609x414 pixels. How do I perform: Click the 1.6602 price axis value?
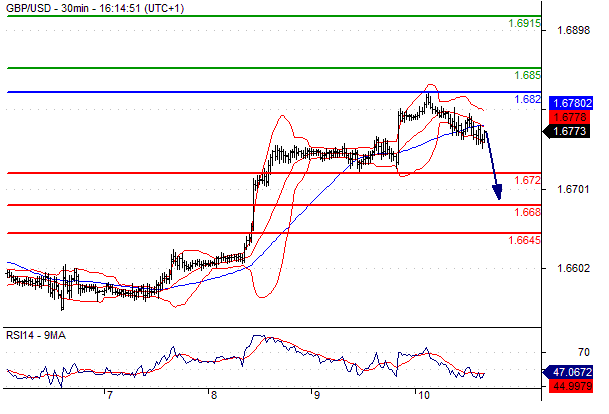click(573, 268)
